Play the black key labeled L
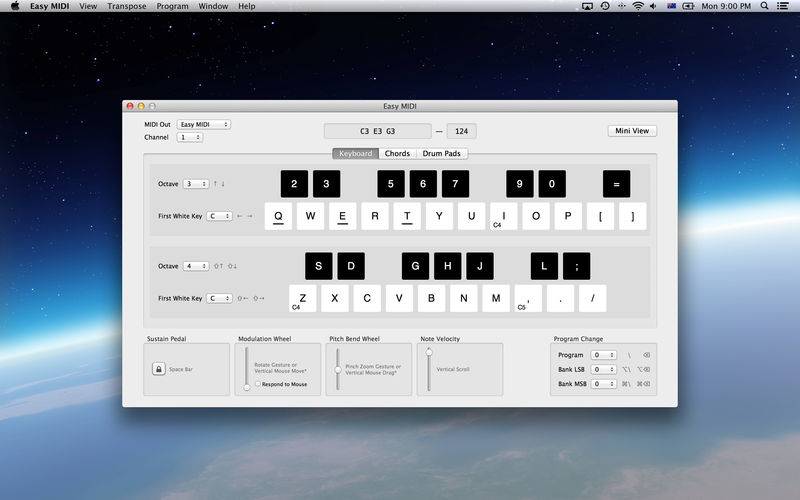 click(544, 266)
